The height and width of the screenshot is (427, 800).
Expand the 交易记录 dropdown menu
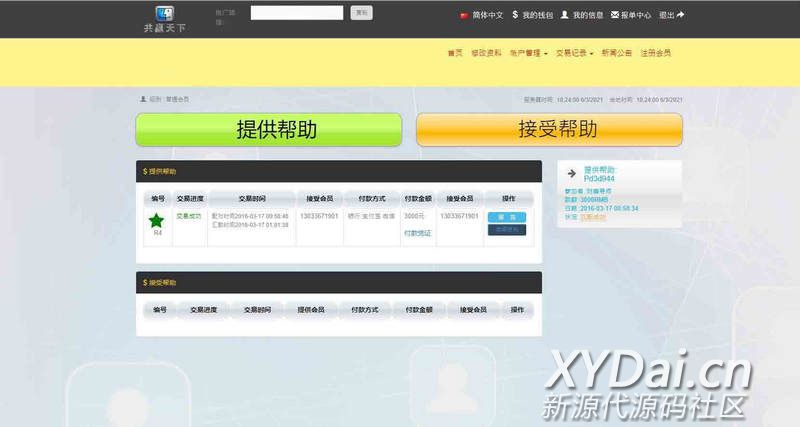pos(576,53)
